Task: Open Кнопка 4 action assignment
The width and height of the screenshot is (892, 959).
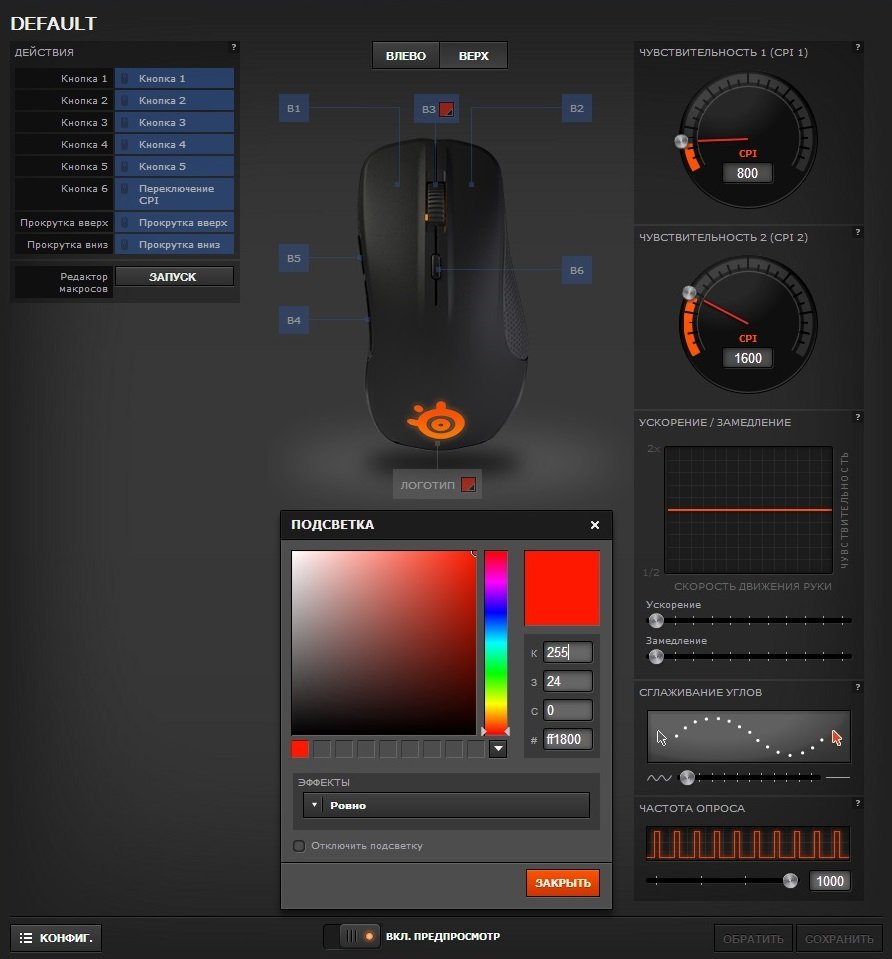Action: [174, 144]
